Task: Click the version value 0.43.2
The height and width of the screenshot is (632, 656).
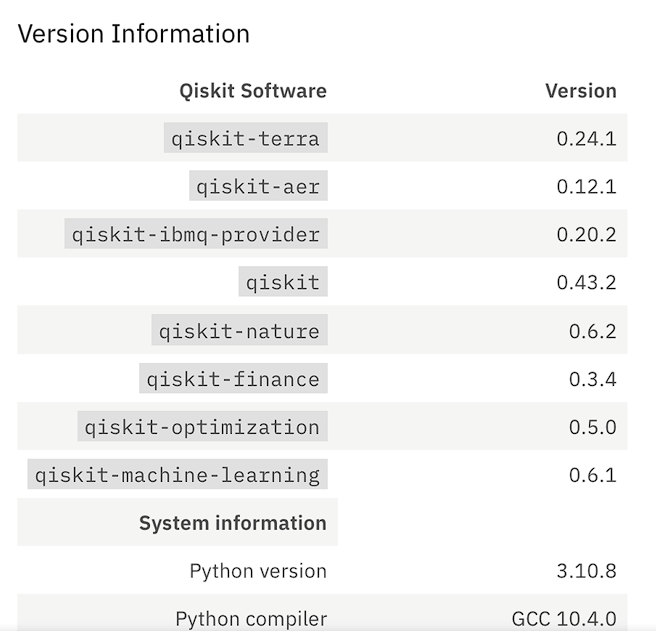Action: (x=586, y=283)
